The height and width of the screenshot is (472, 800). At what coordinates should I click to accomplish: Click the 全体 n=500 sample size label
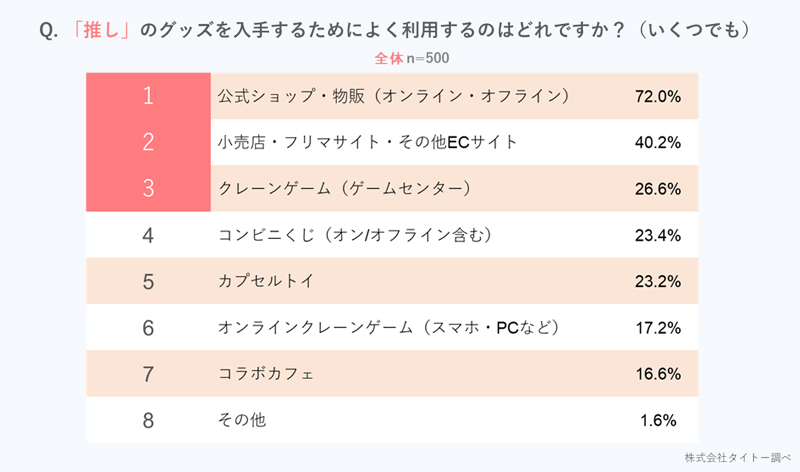pyautogui.click(x=399, y=59)
